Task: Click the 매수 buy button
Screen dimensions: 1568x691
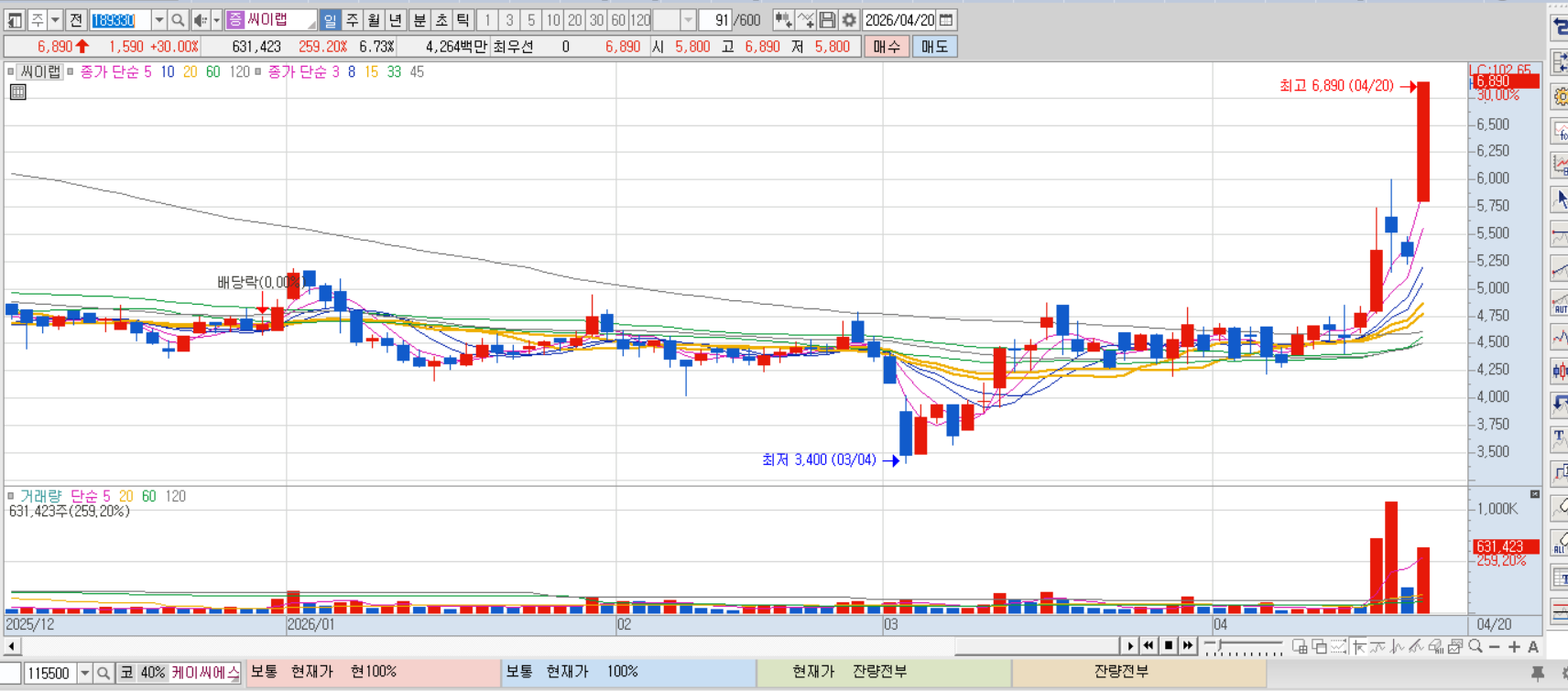Action: pyautogui.click(x=887, y=47)
